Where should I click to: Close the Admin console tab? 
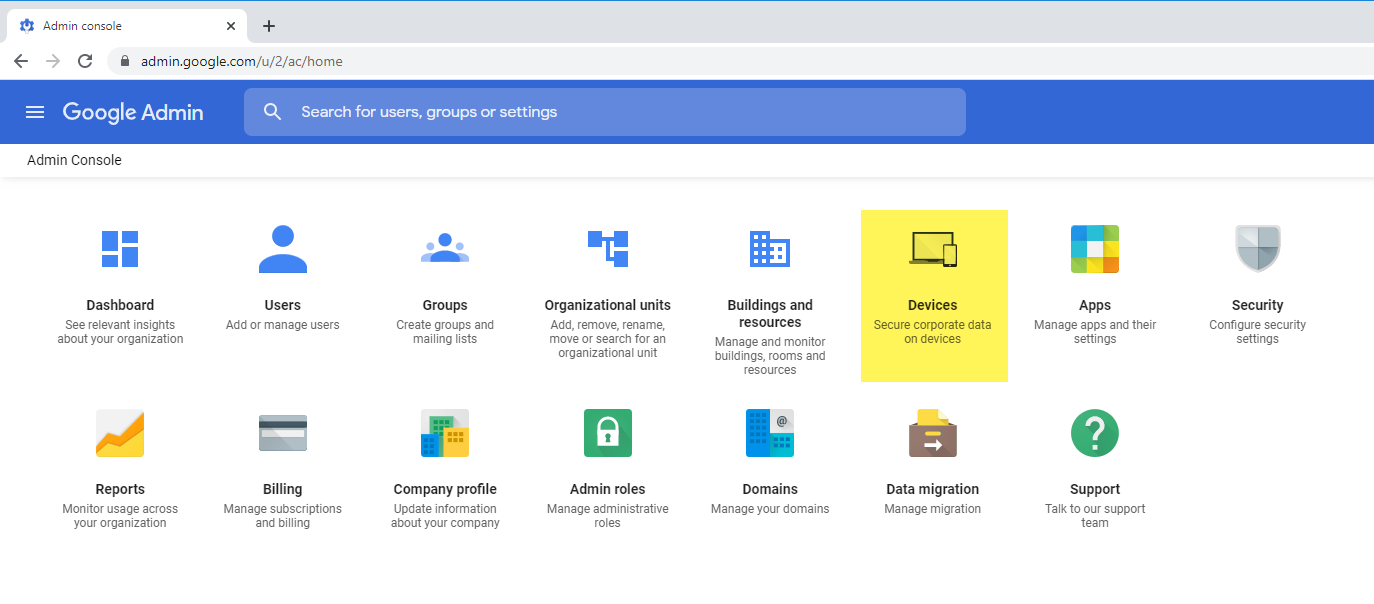232,26
